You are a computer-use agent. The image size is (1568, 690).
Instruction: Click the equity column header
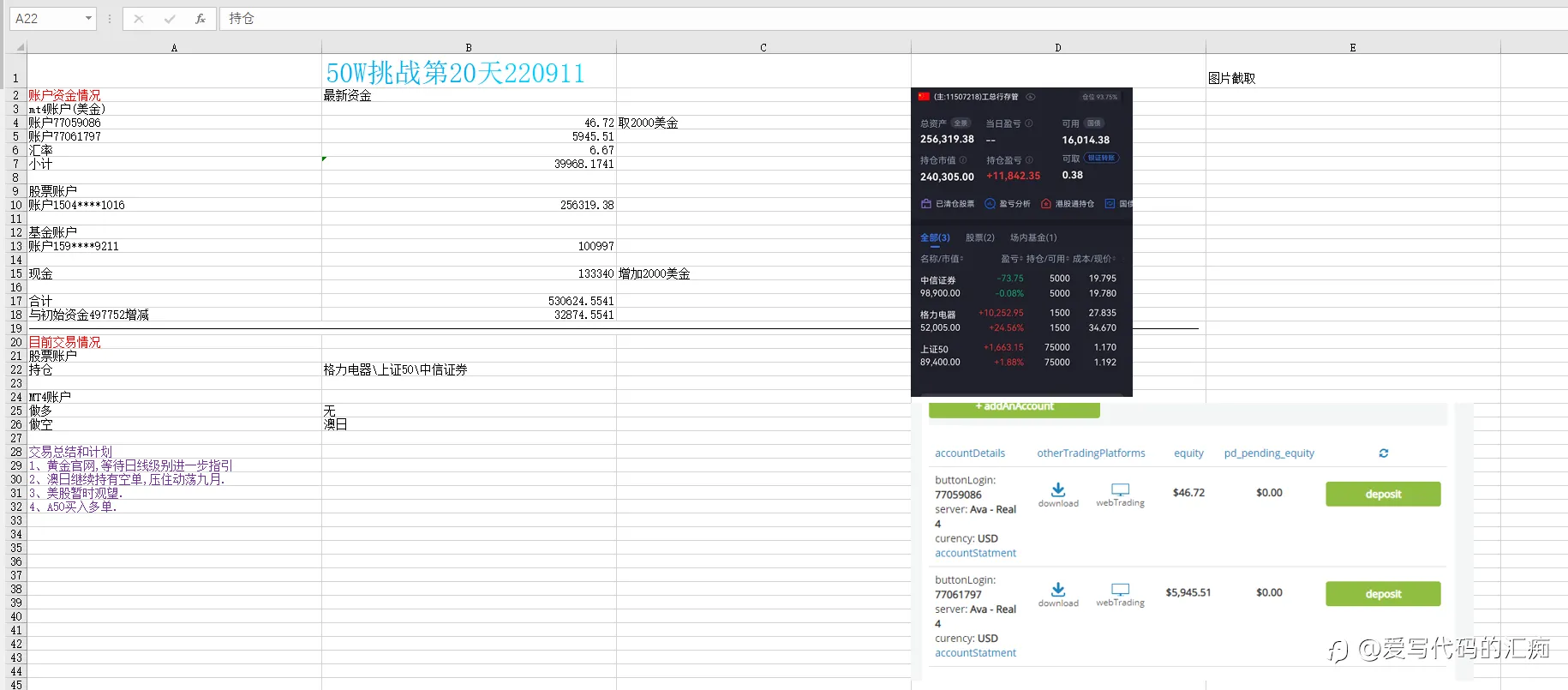(1188, 453)
